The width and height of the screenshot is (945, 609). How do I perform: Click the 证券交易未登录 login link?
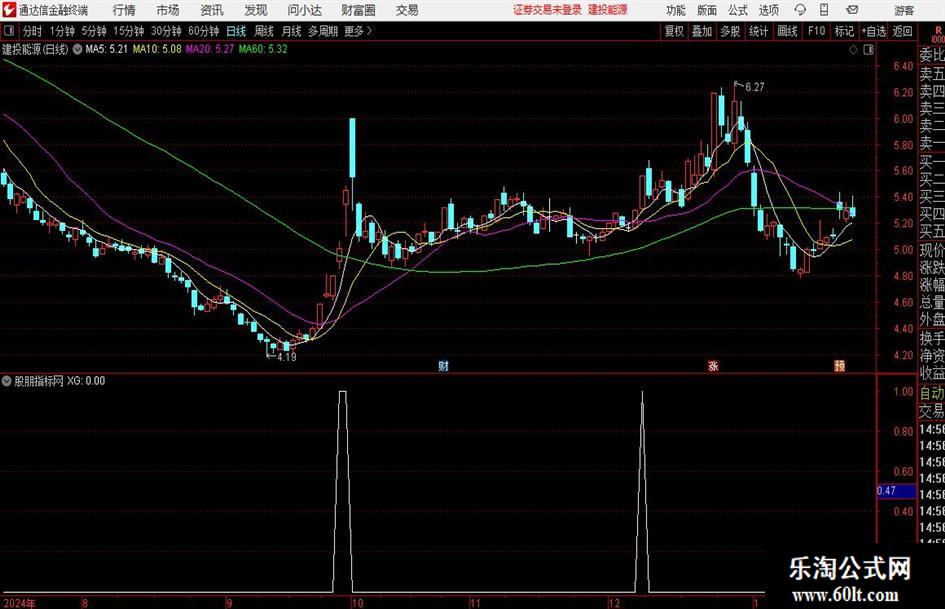[547, 10]
